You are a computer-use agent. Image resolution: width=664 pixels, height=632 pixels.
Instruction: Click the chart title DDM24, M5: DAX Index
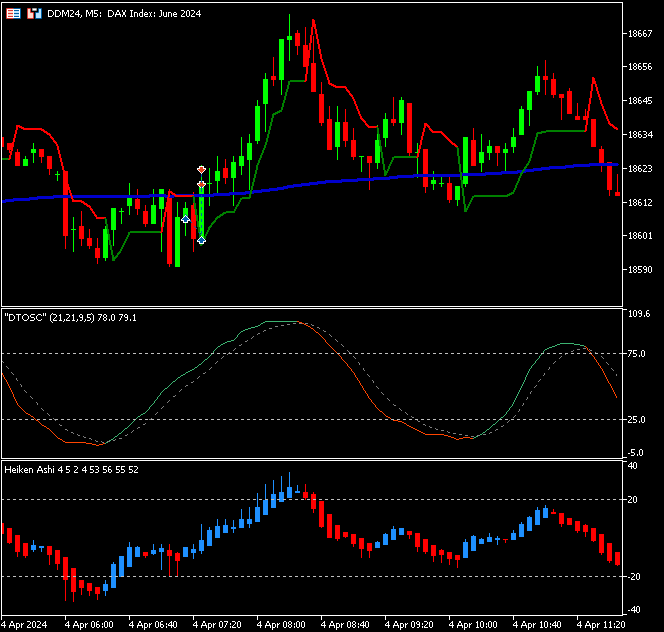pos(124,14)
